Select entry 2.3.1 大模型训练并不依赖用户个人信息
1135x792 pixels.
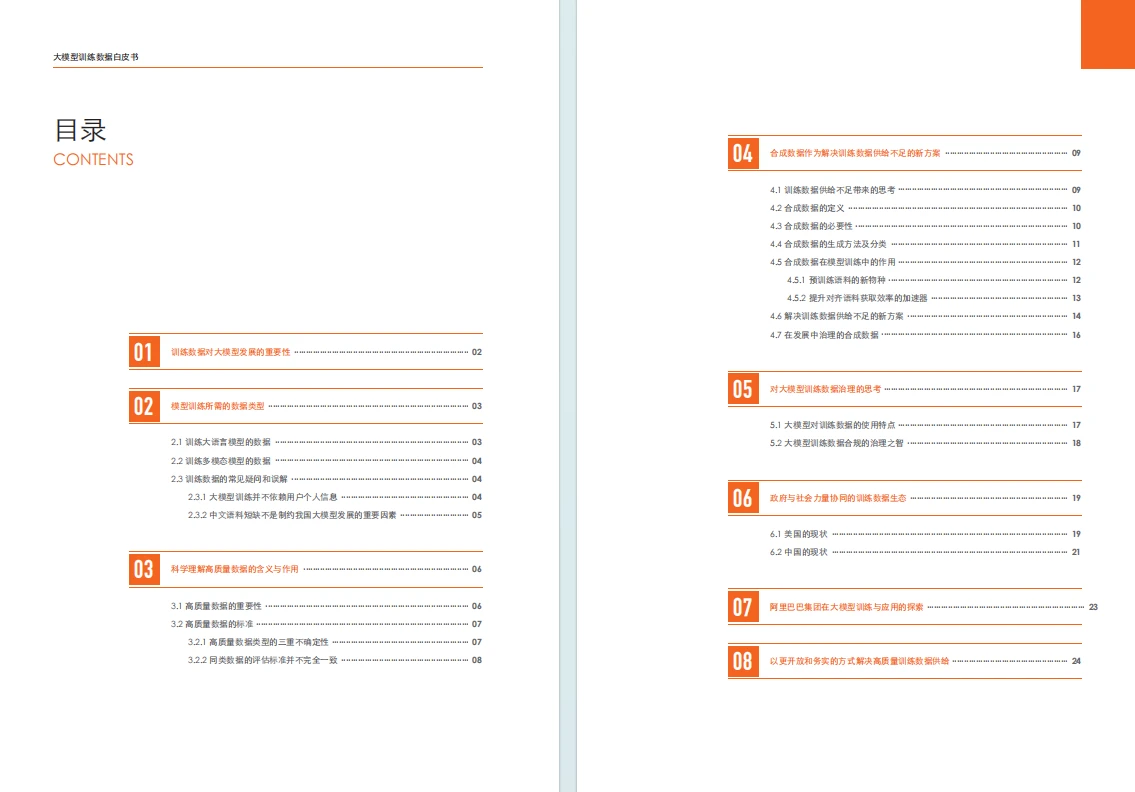click(x=262, y=497)
